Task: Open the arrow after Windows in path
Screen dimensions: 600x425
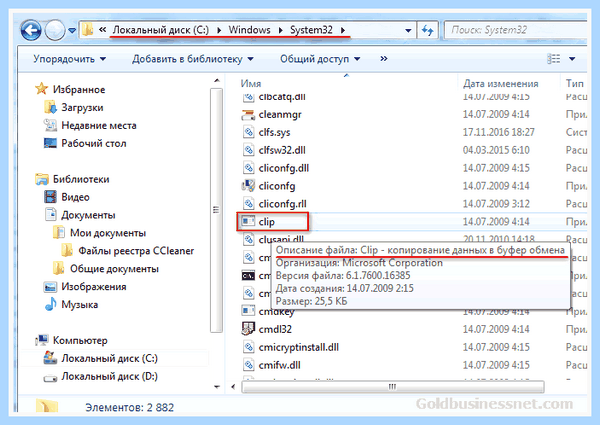Action: coord(280,30)
